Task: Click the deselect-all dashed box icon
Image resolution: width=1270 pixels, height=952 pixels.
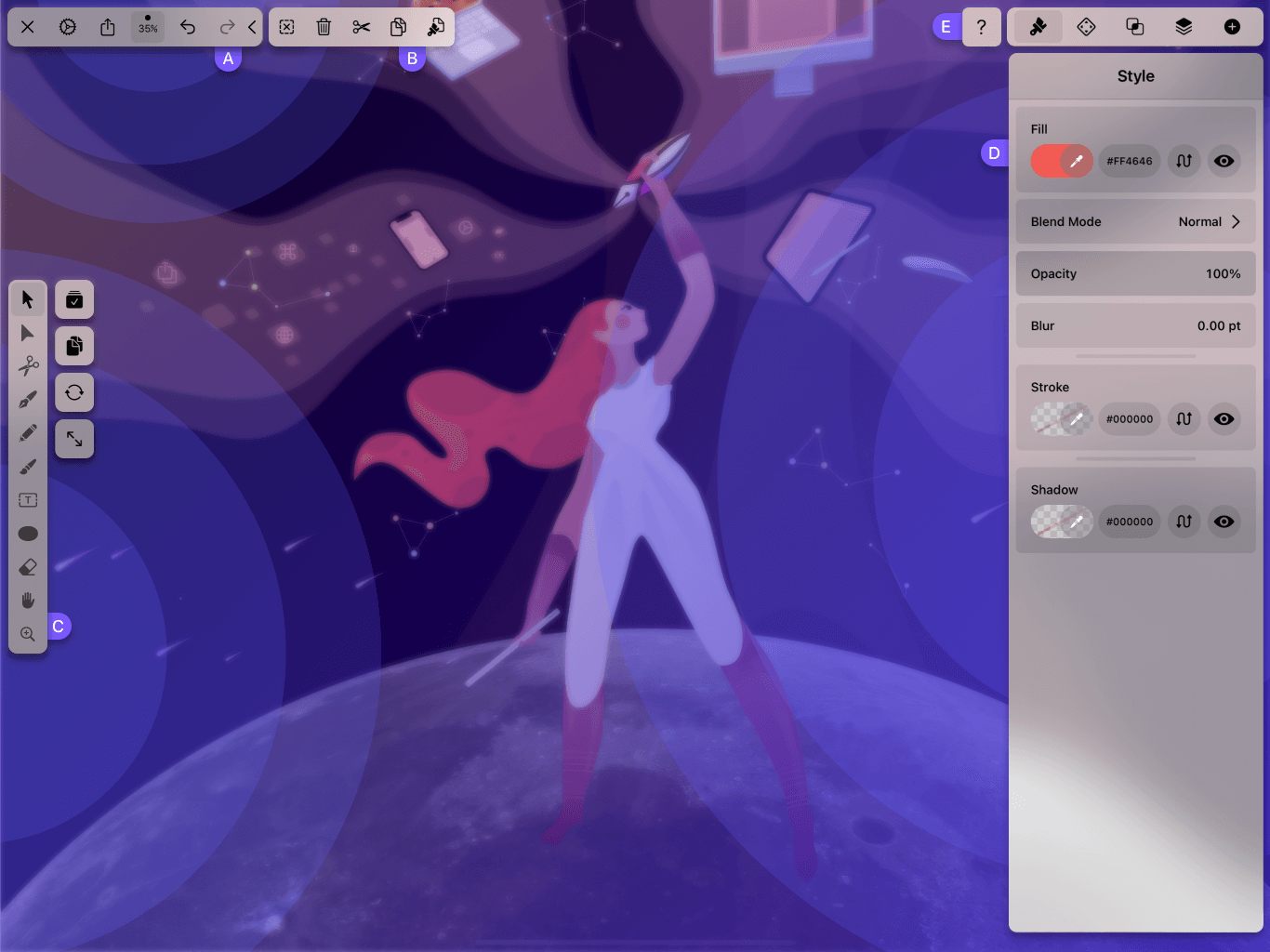Action: point(286,27)
